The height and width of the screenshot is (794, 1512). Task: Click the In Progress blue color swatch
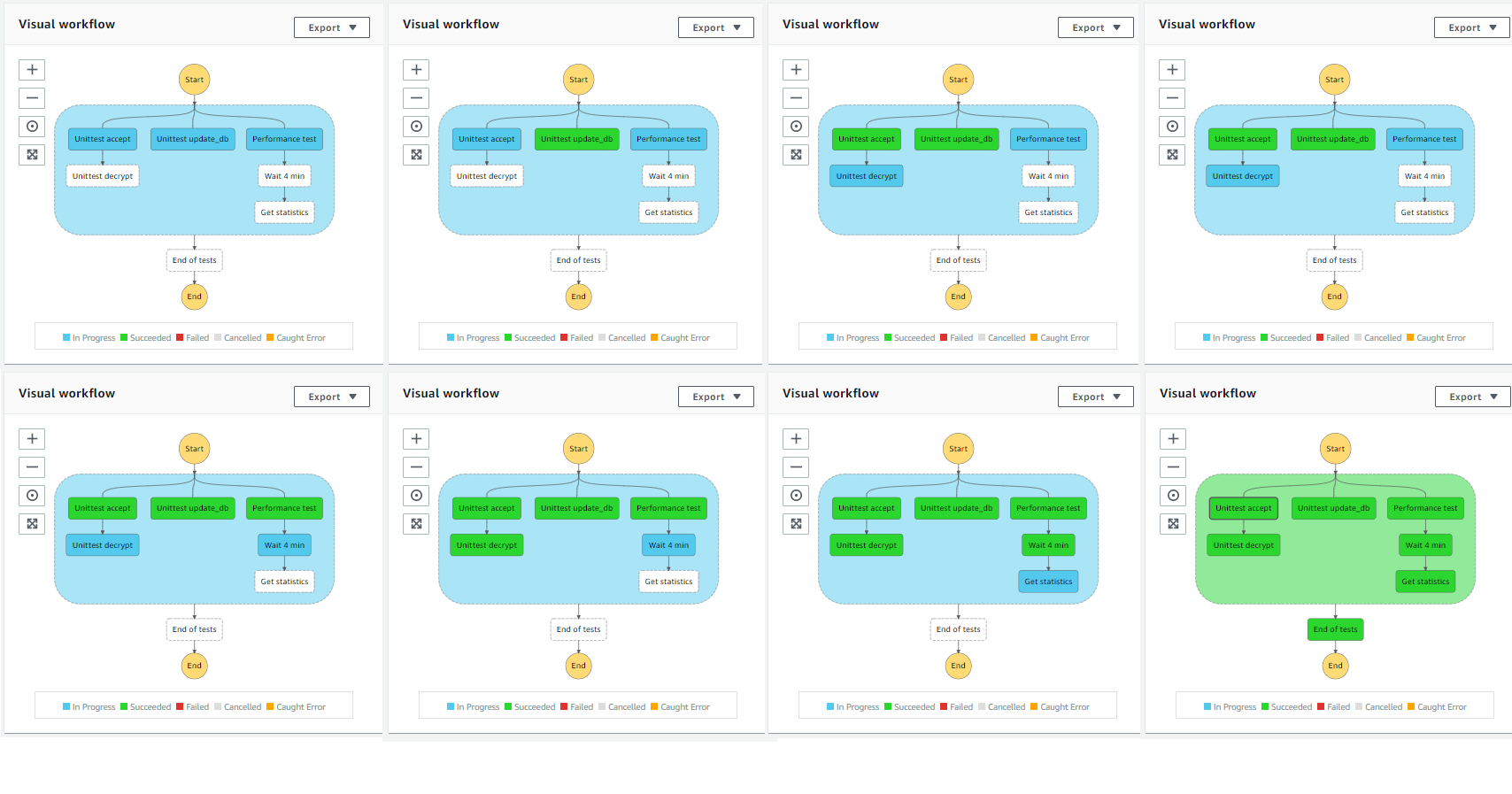tap(65, 337)
